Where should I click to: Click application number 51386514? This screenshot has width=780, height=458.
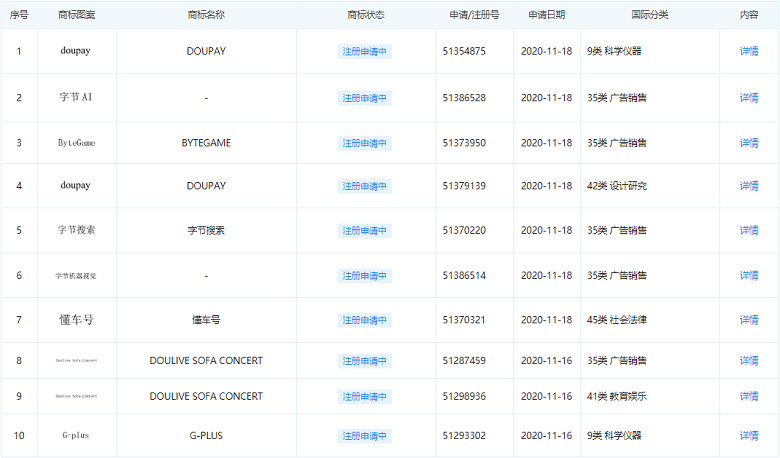(464, 275)
